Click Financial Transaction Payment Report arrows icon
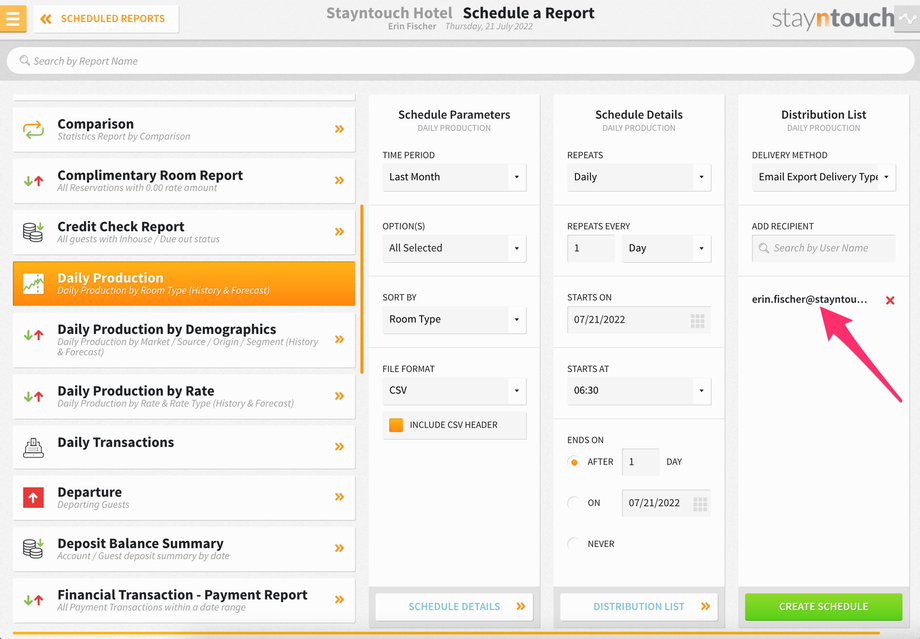Image resolution: width=920 pixels, height=639 pixels. click(x=33, y=600)
